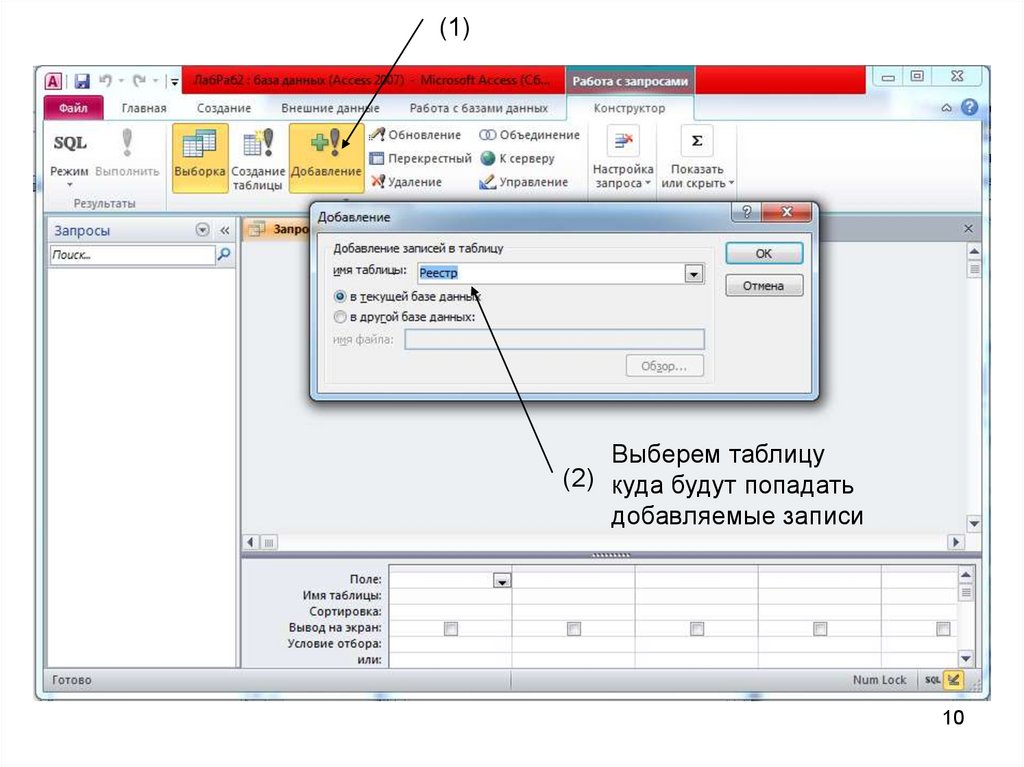The height and width of the screenshot is (767, 1024).
Task: Choose Удаление delete query
Action: (406, 182)
